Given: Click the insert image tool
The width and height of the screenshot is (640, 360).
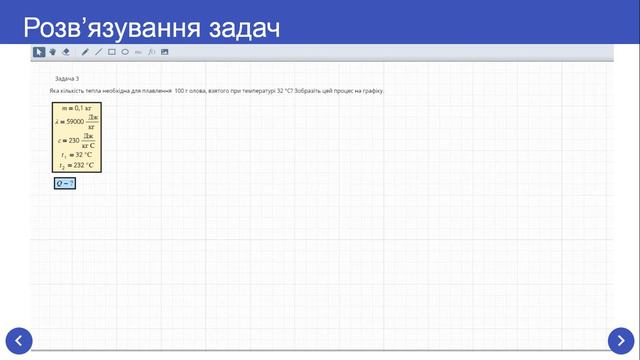Looking at the screenshot, I should pos(164,52).
